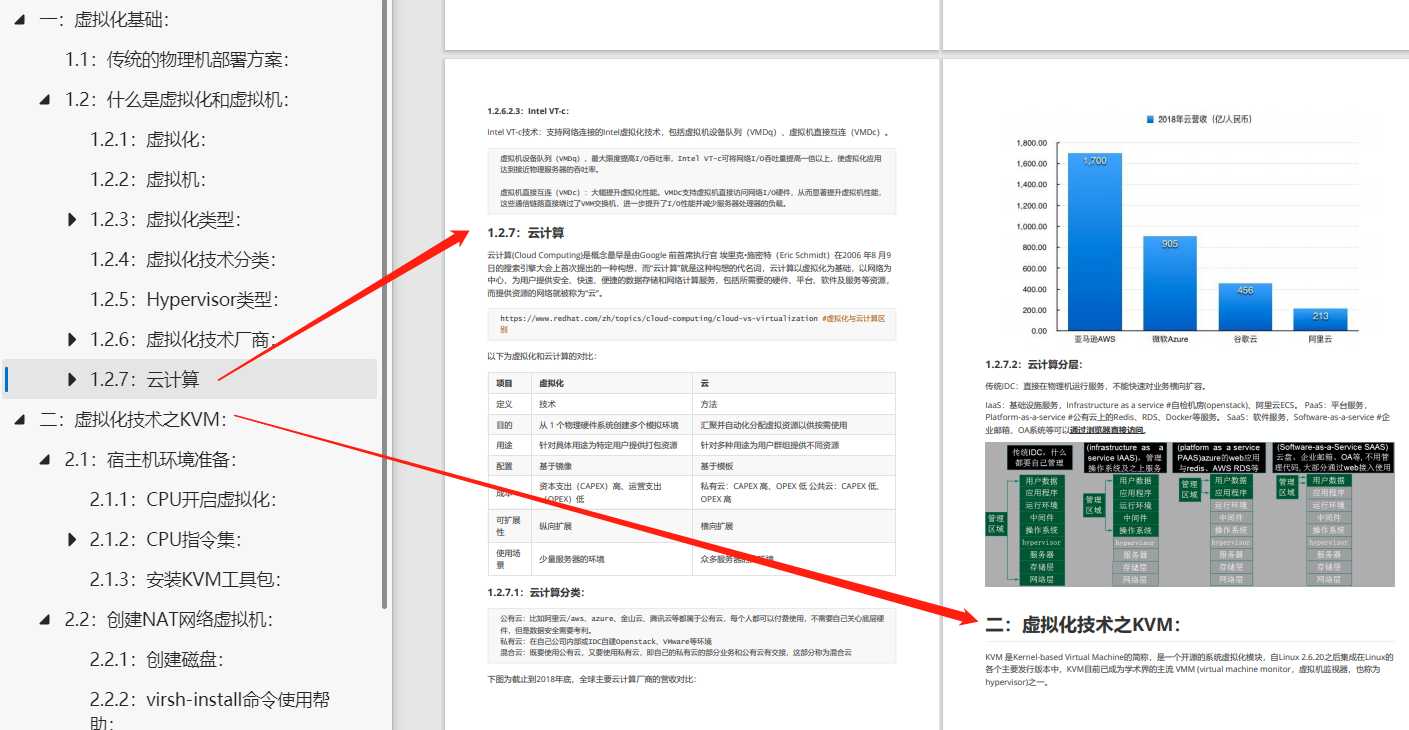
Task: Click the IaaS PaaS SaaS layers diagram
Action: coord(1189,514)
